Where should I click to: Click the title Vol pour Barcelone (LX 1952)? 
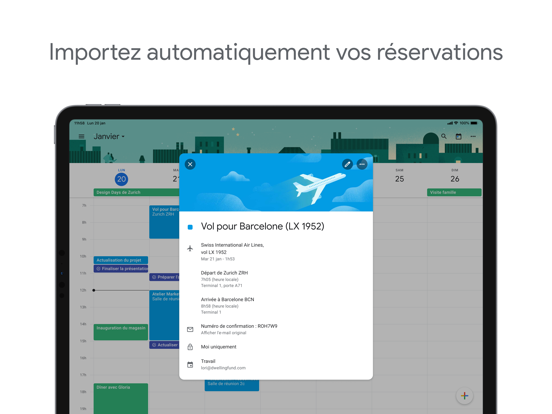click(x=262, y=226)
